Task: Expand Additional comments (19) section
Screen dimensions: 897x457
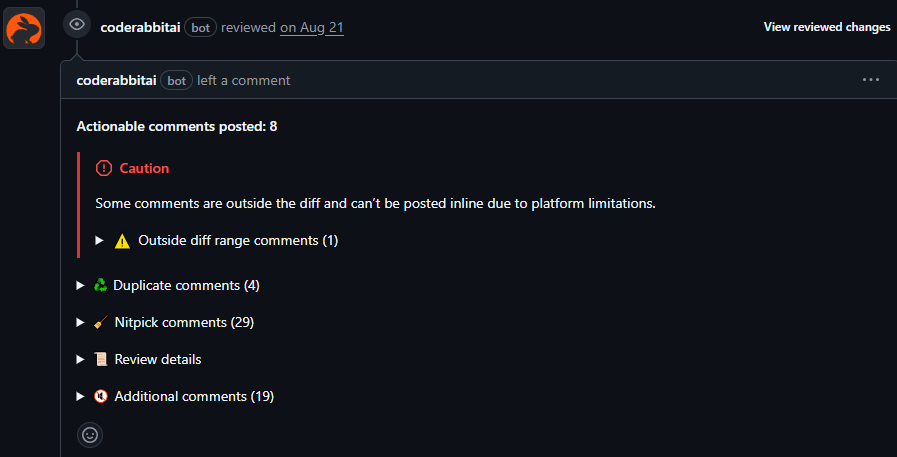Action: (x=194, y=397)
